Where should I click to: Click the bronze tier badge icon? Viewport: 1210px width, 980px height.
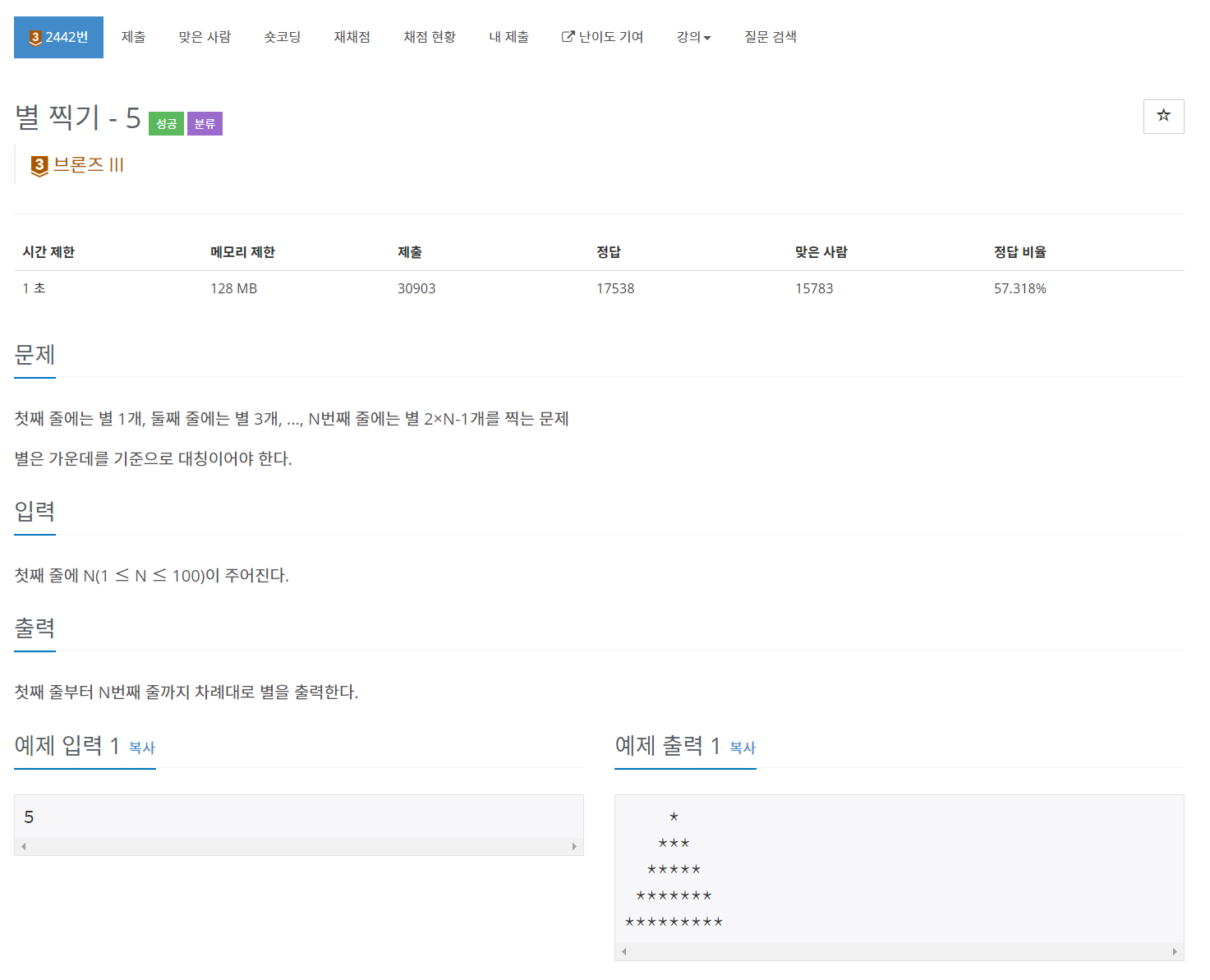[x=39, y=166]
